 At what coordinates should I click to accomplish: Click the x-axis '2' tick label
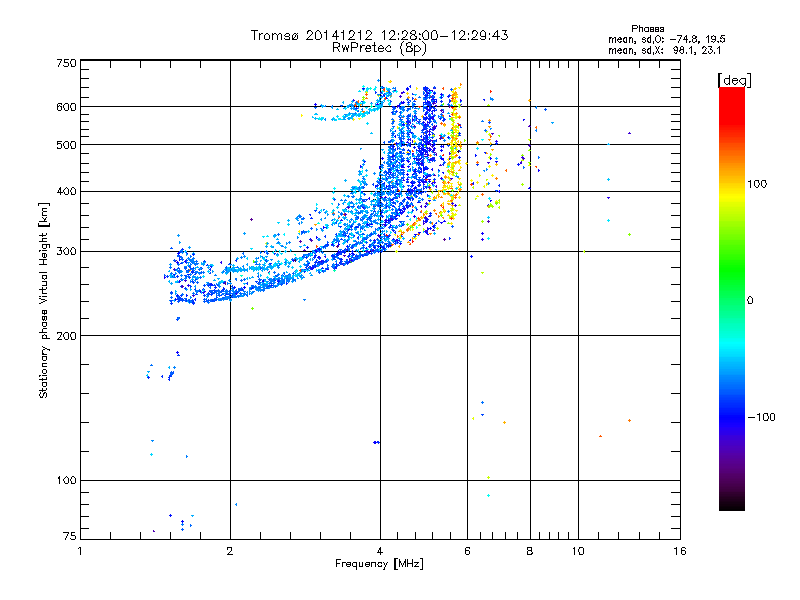[230, 551]
